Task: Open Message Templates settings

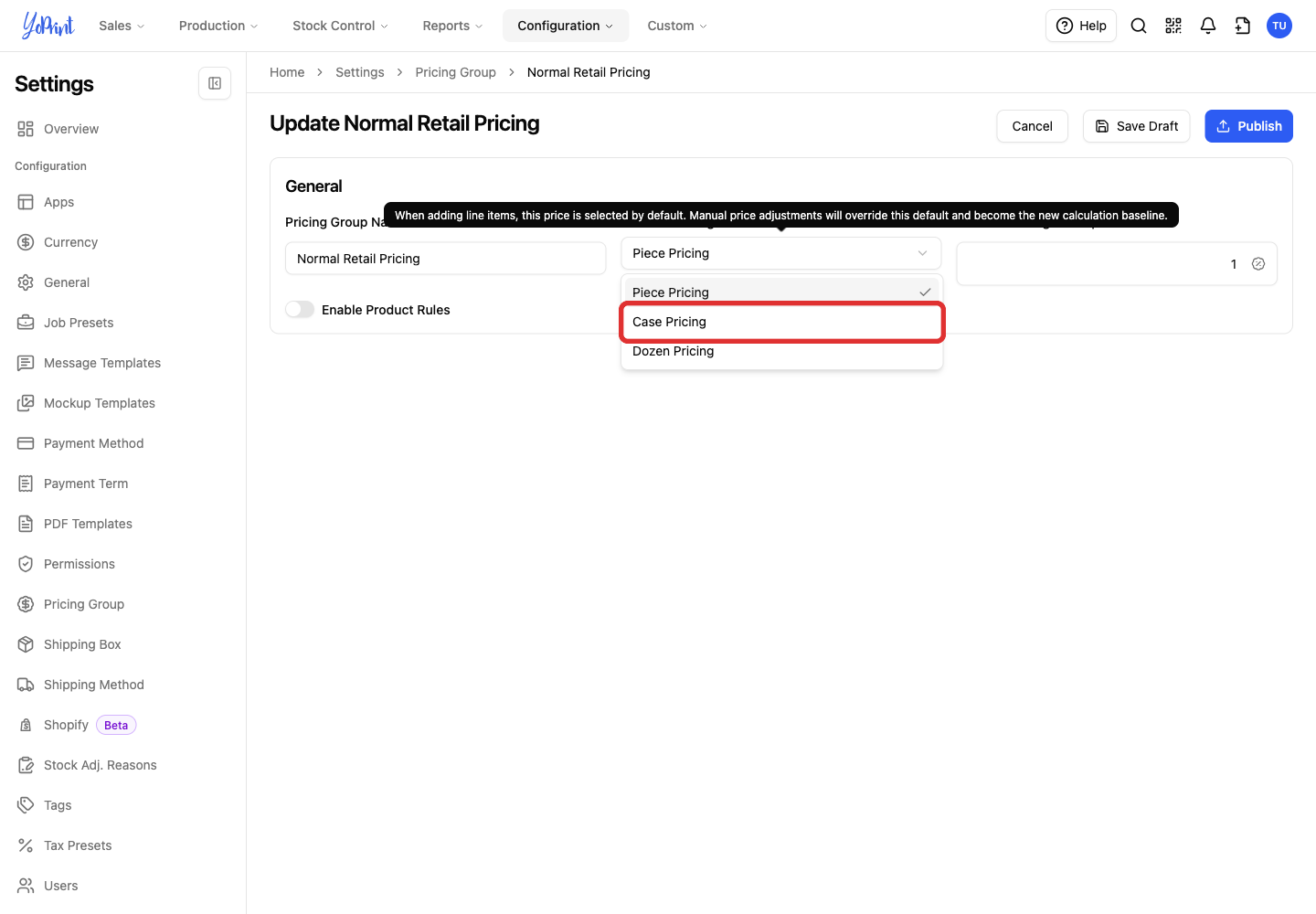Action: 102,363
